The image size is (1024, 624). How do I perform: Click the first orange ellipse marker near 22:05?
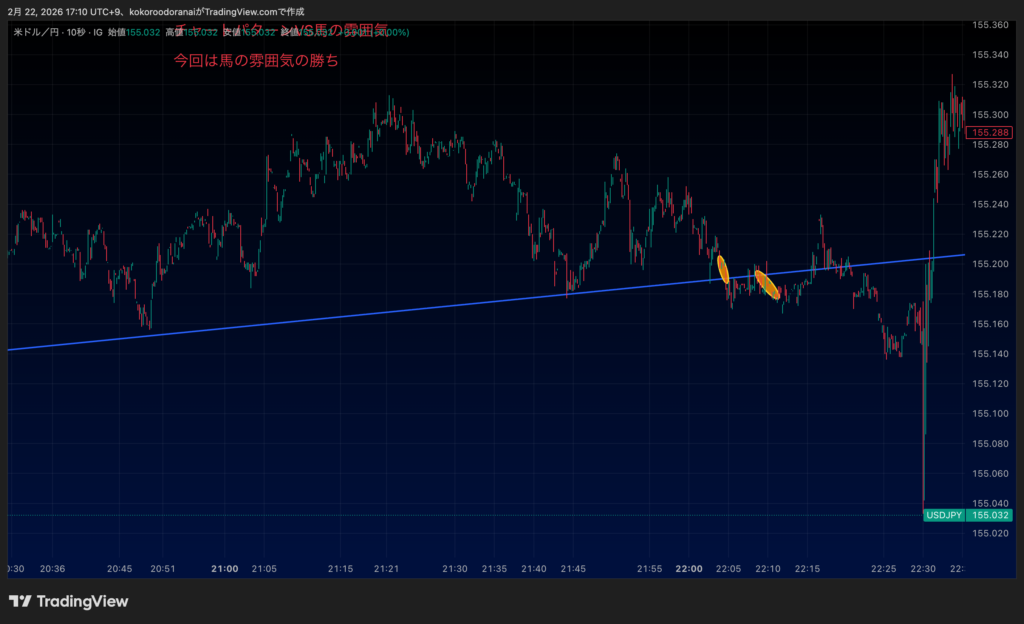coord(722,268)
